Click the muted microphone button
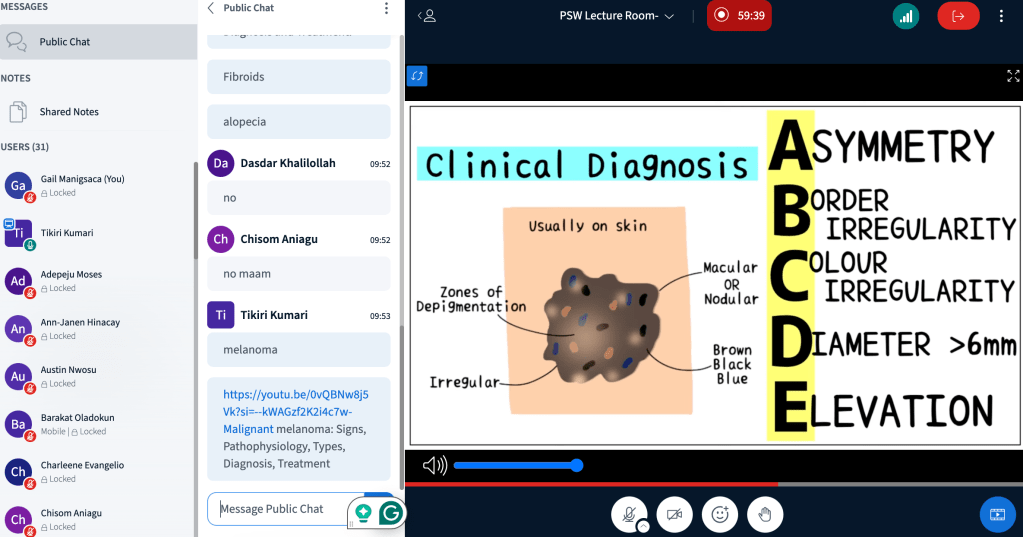The height and width of the screenshot is (537, 1023). tap(628, 514)
